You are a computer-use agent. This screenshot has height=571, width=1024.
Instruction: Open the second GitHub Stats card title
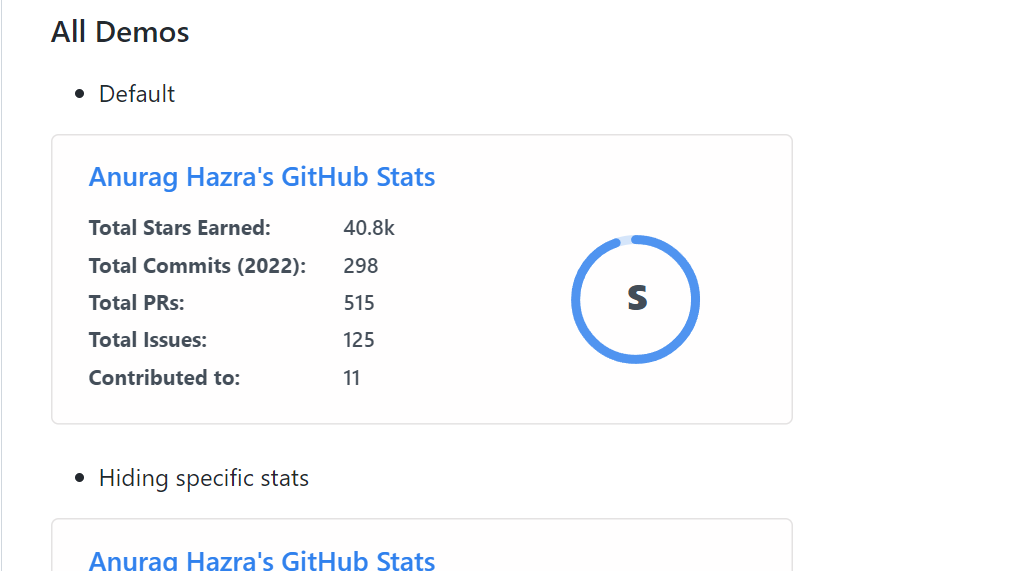(x=262, y=560)
